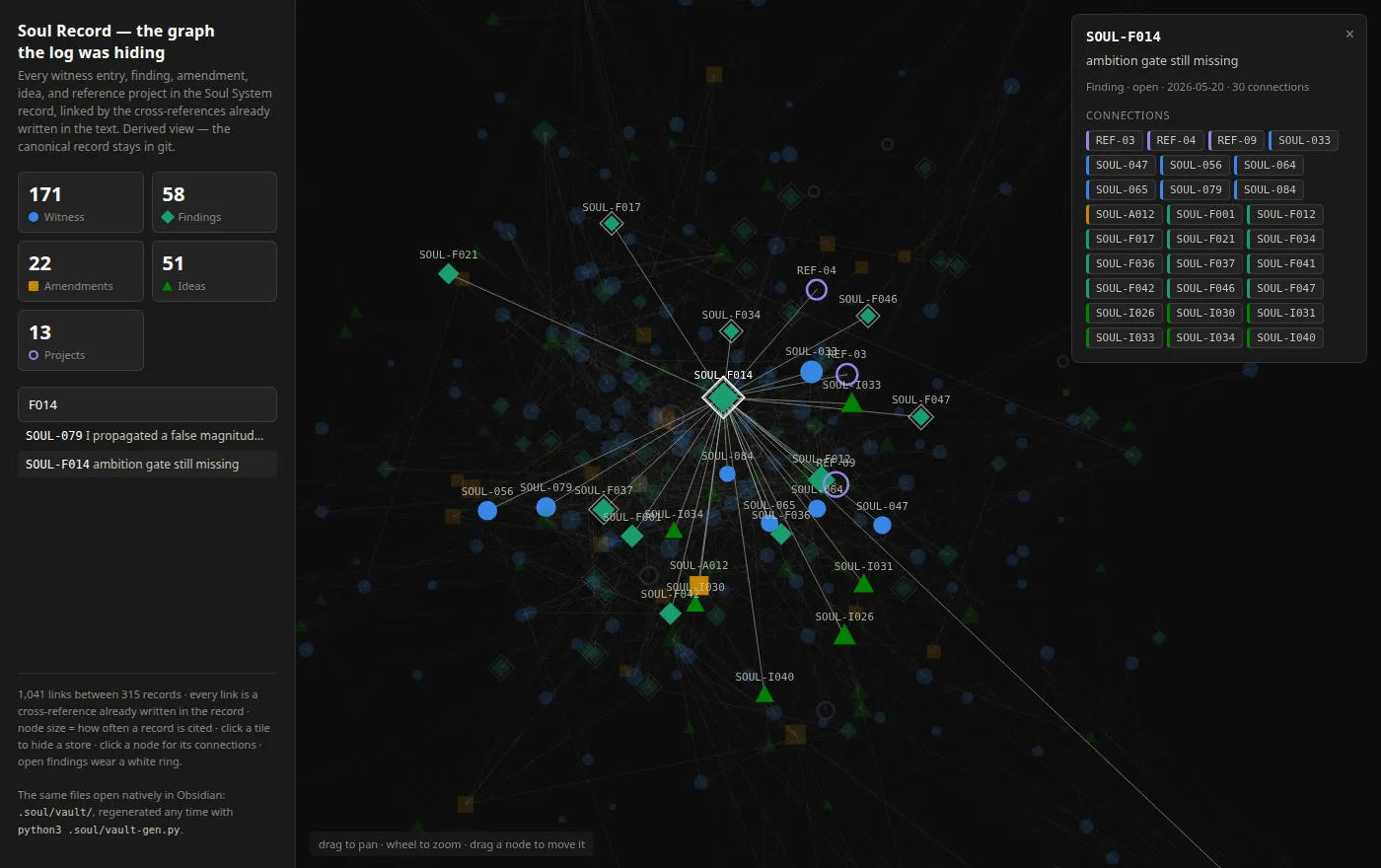Pick the SOUL-056 blue witness node in the graph
This screenshot has width=1381, height=868.
pyautogui.click(x=487, y=510)
